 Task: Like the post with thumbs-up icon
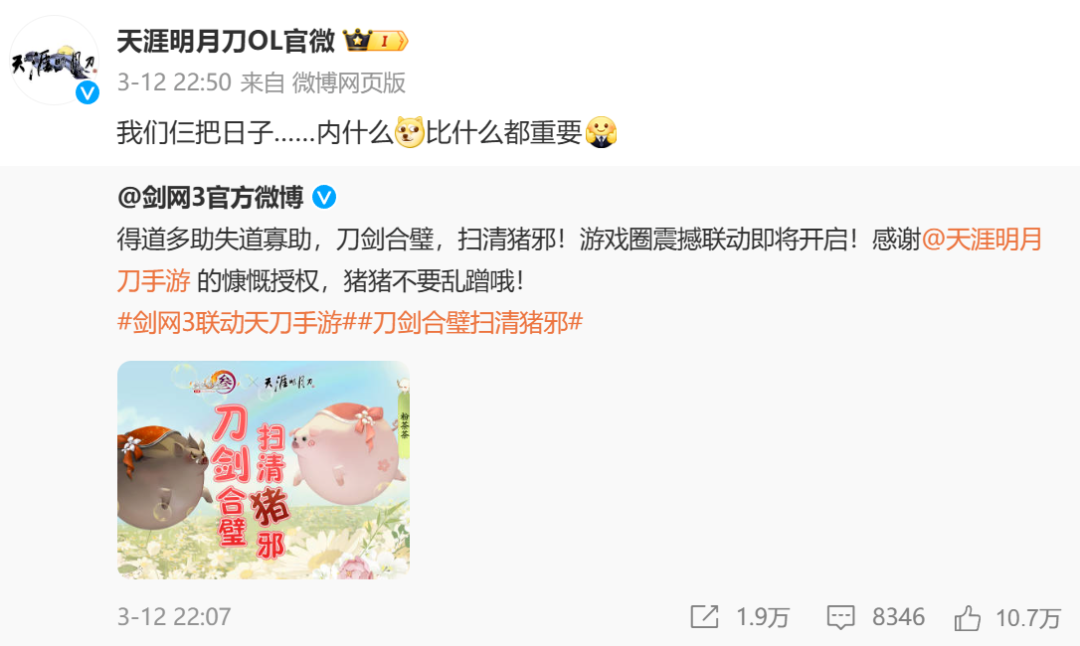point(968,618)
